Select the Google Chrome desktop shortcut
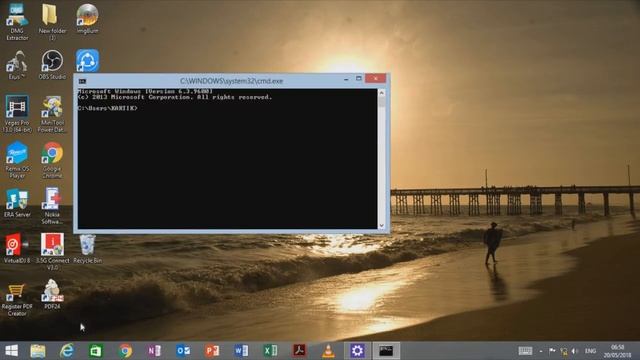The image size is (640, 360). pos(52,160)
